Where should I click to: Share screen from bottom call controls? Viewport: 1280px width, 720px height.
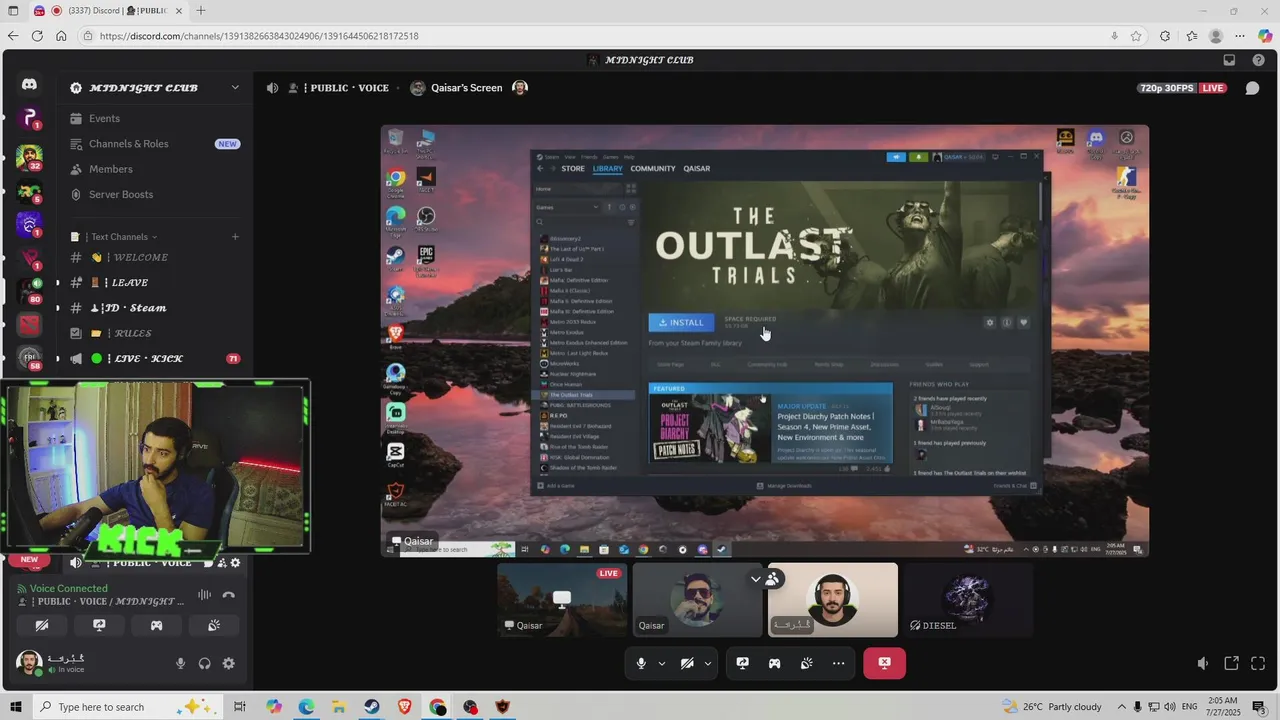(742, 663)
